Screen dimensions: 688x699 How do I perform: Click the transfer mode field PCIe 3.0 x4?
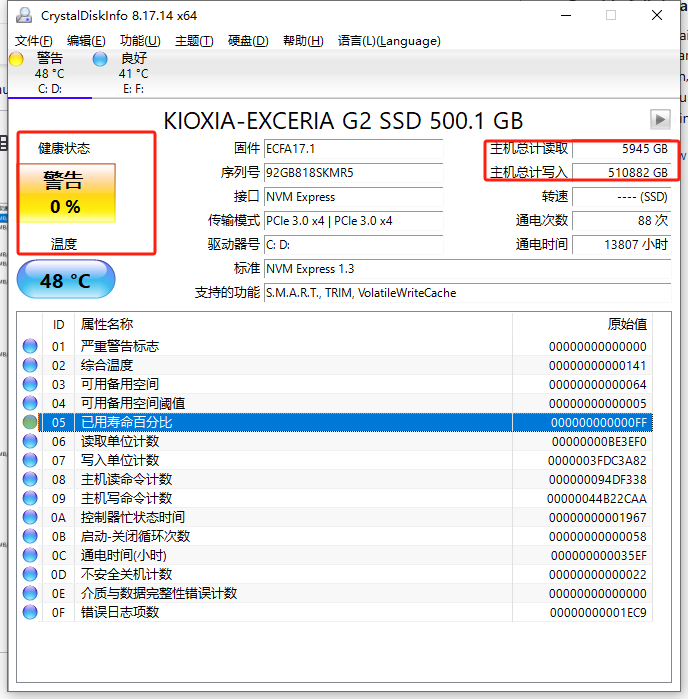(x=353, y=221)
